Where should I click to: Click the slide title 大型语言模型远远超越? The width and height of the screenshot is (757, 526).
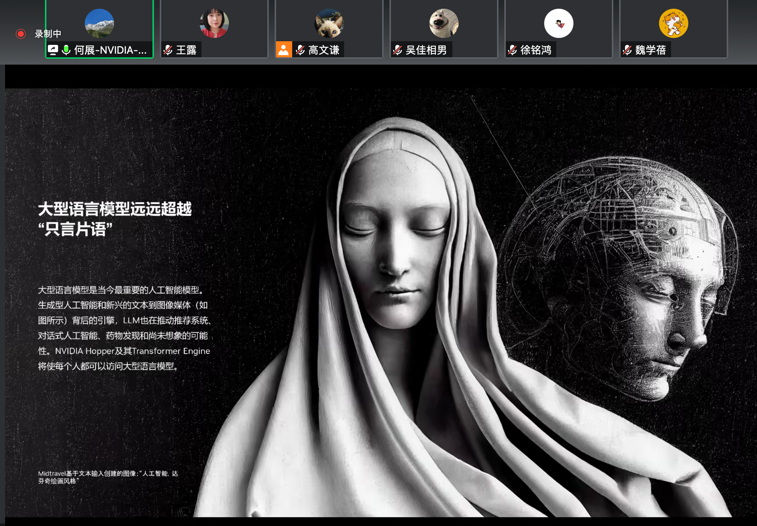114,209
